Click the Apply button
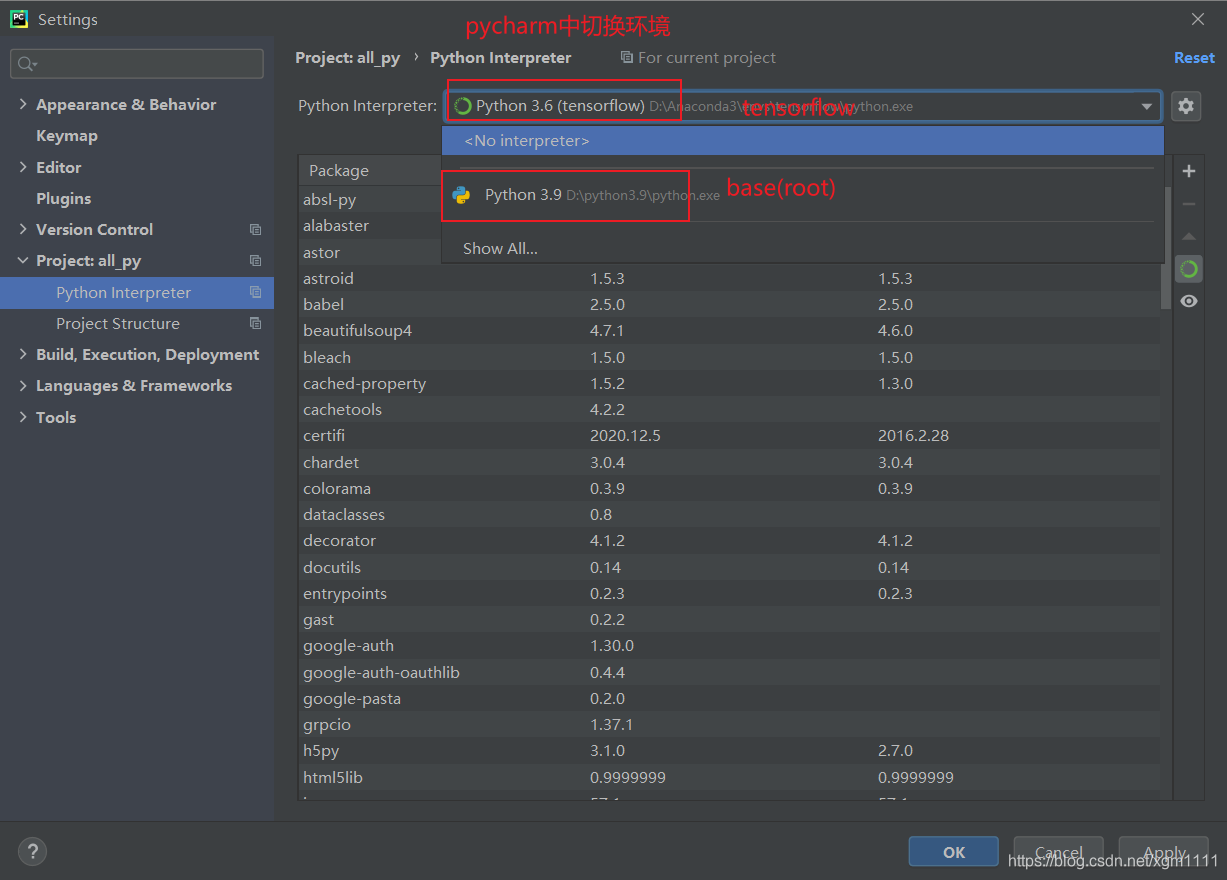Viewport: 1227px width, 880px height. [1164, 852]
